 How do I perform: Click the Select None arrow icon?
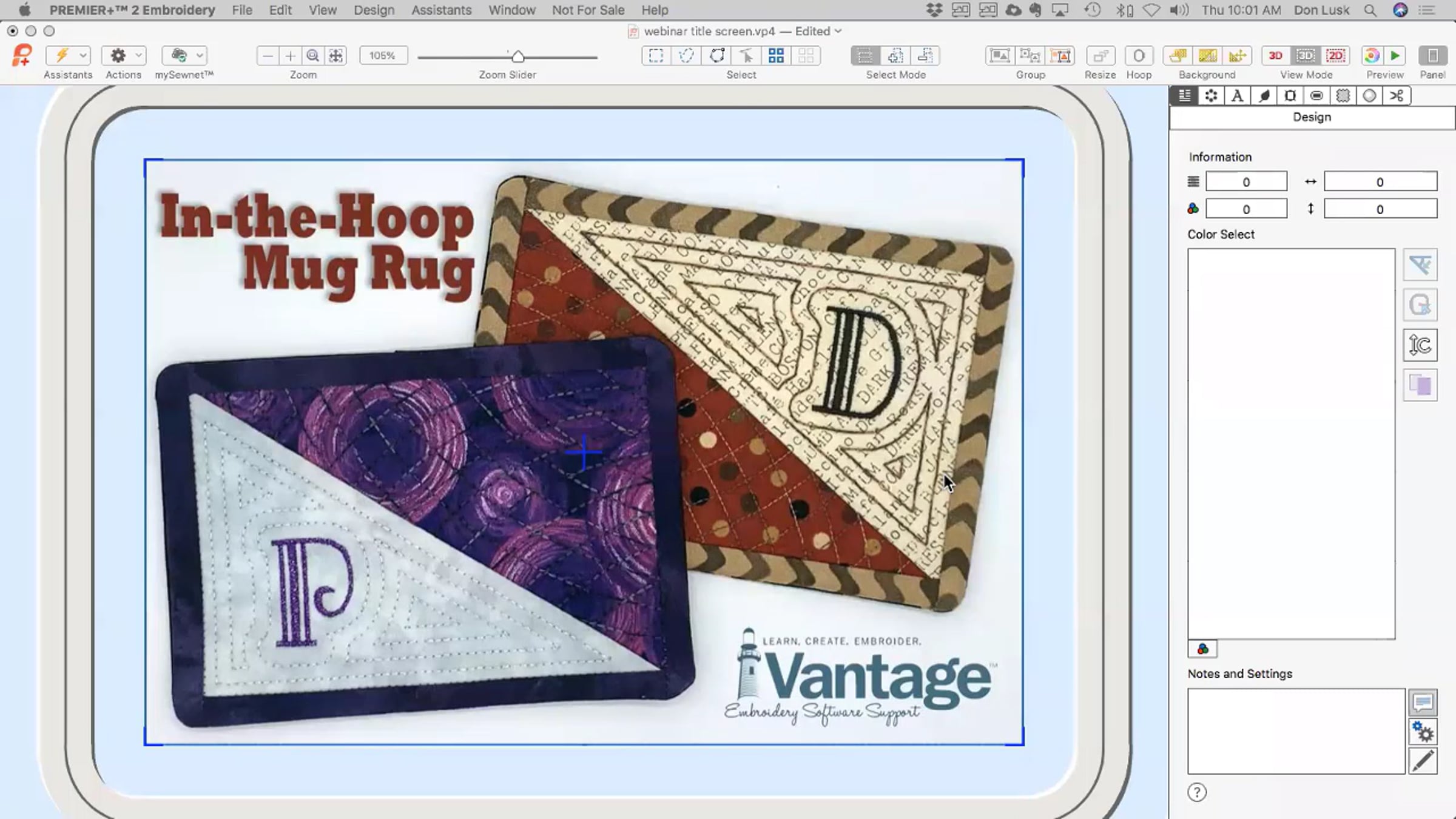click(x=746, y=56)
